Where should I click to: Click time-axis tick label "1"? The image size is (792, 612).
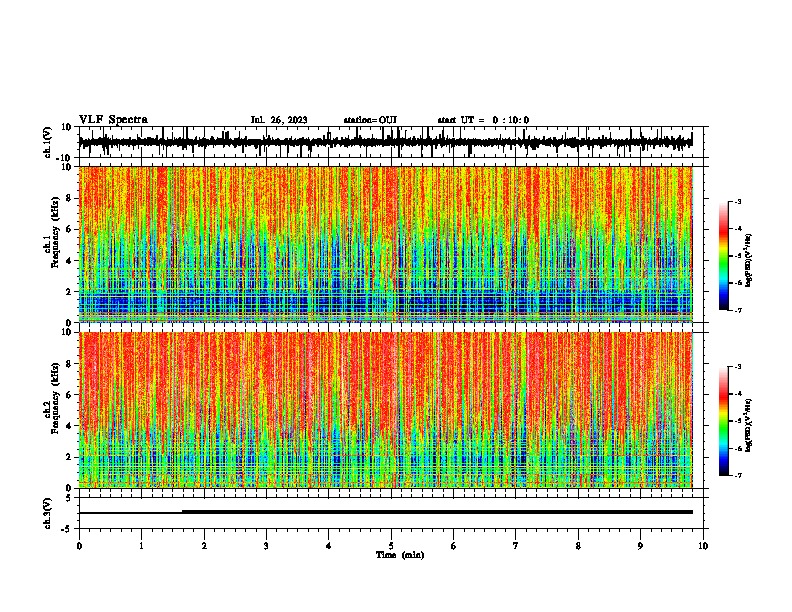pyautogui.click(x=141, y=546)
